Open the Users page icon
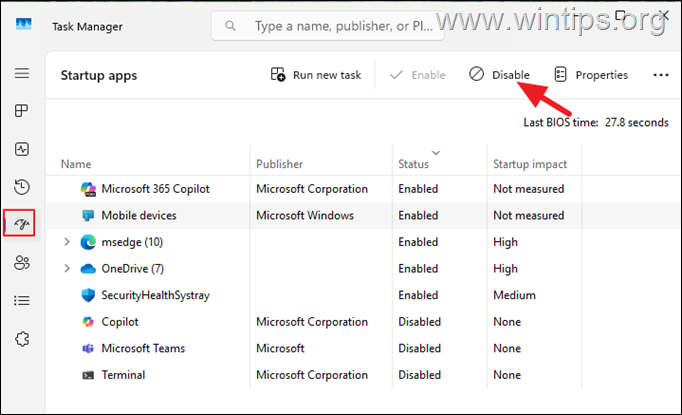 [22, 262]
